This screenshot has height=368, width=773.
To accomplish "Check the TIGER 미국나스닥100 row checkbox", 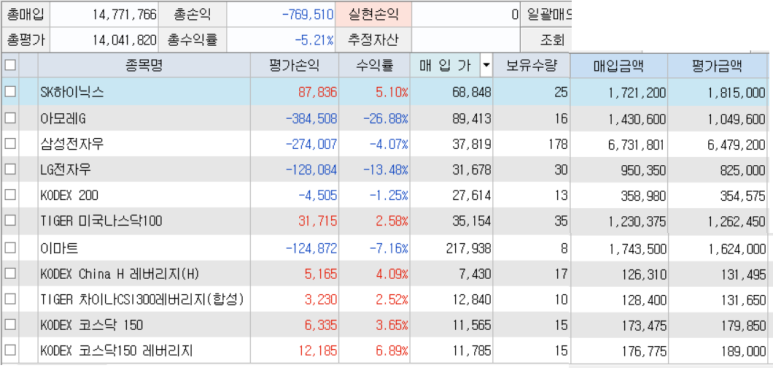I will 10,221.
